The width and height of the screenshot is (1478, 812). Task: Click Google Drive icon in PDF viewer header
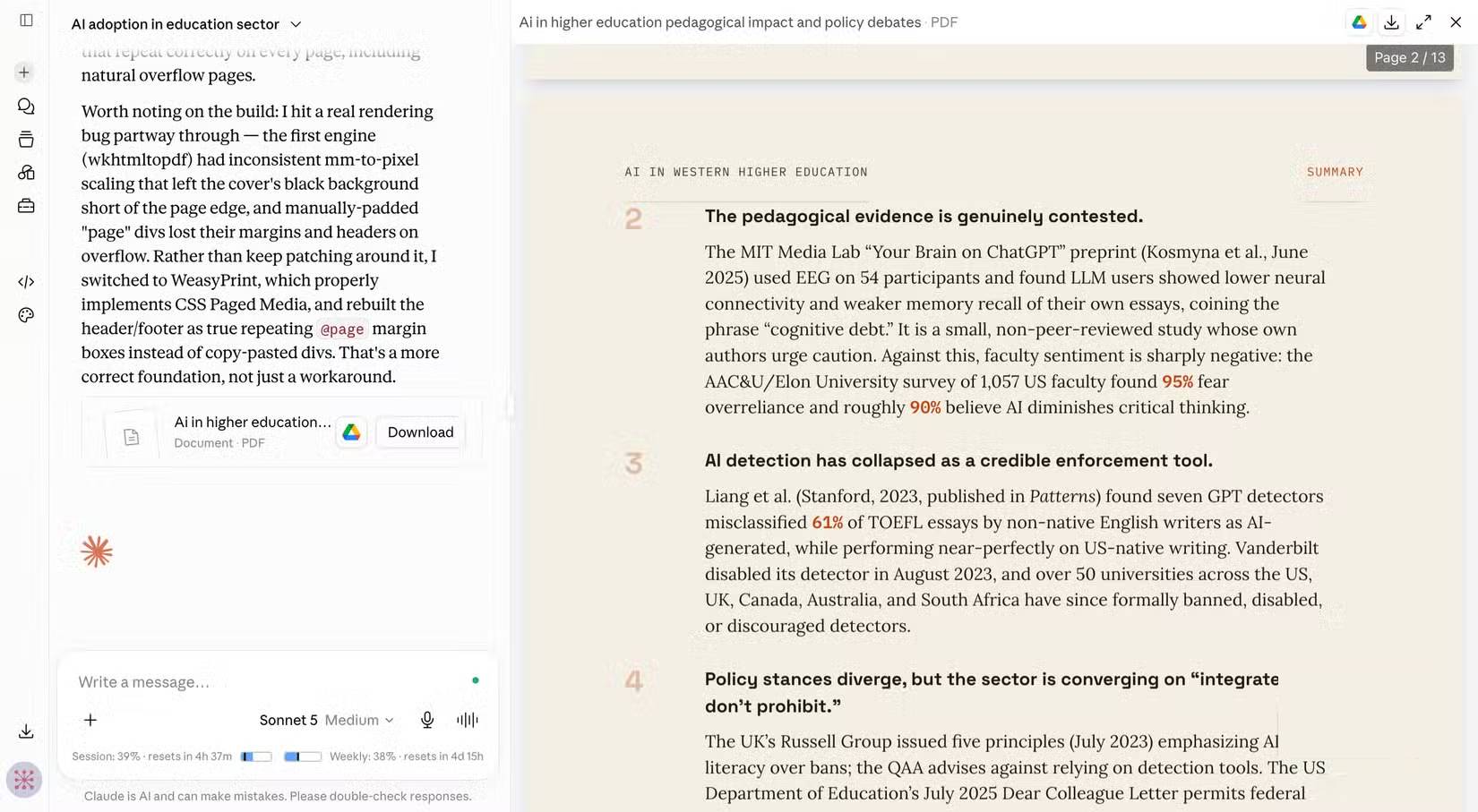click(x=1359, y=22)
